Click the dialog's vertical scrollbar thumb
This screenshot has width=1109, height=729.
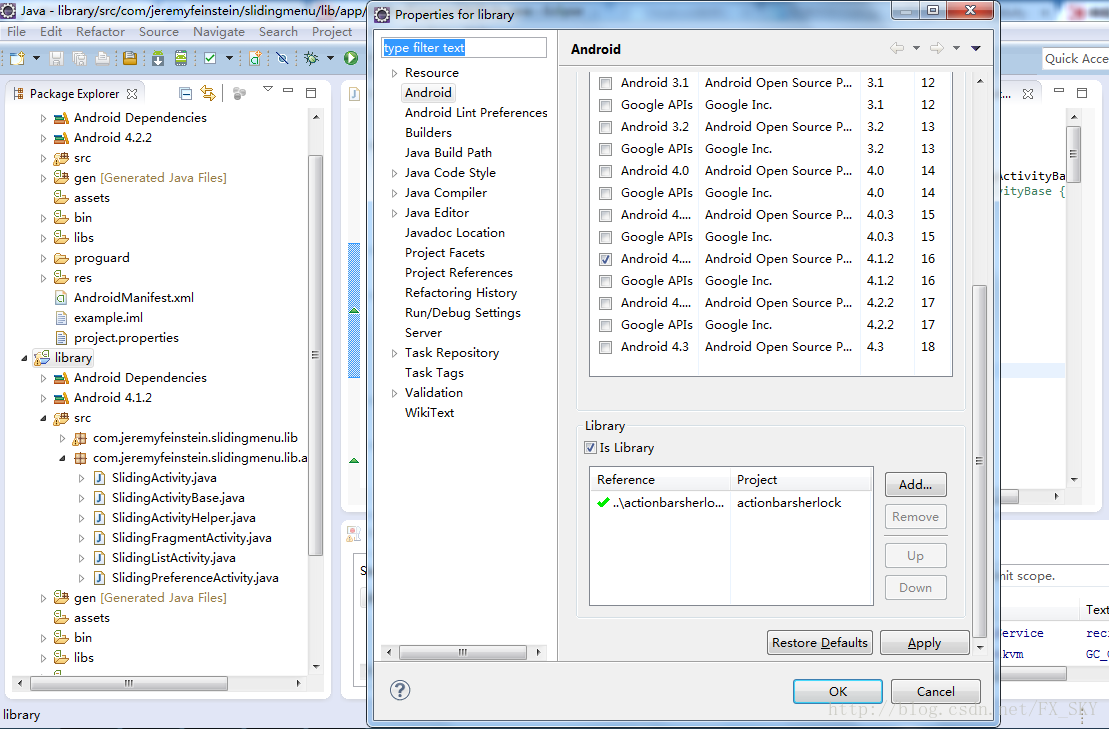click(980, 461)
